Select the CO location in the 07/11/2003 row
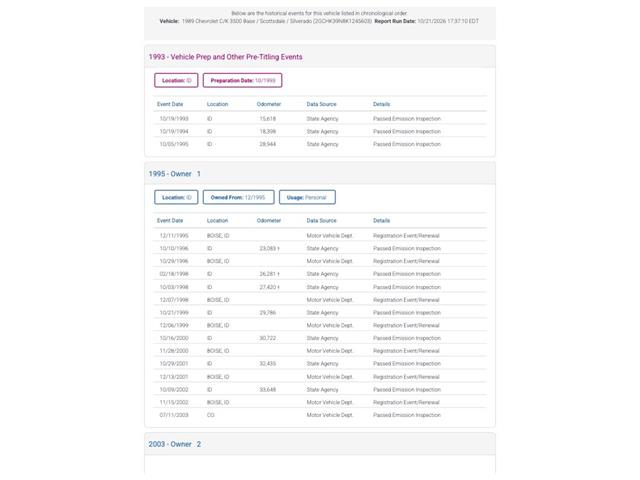Viewport: 640px width, 480px height. (211, 415)
